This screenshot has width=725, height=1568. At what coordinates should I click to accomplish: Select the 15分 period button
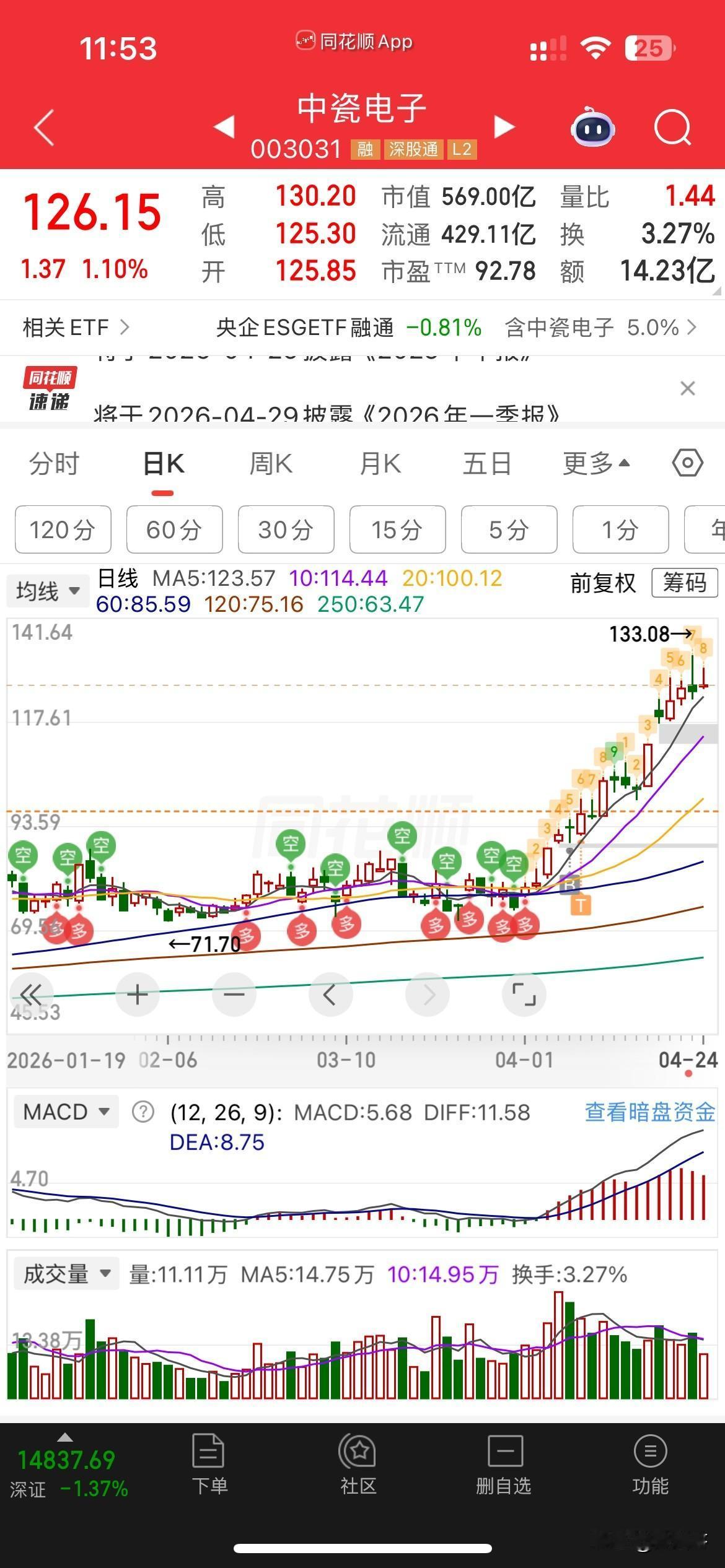pyautogui.click(x=397, y=529)
